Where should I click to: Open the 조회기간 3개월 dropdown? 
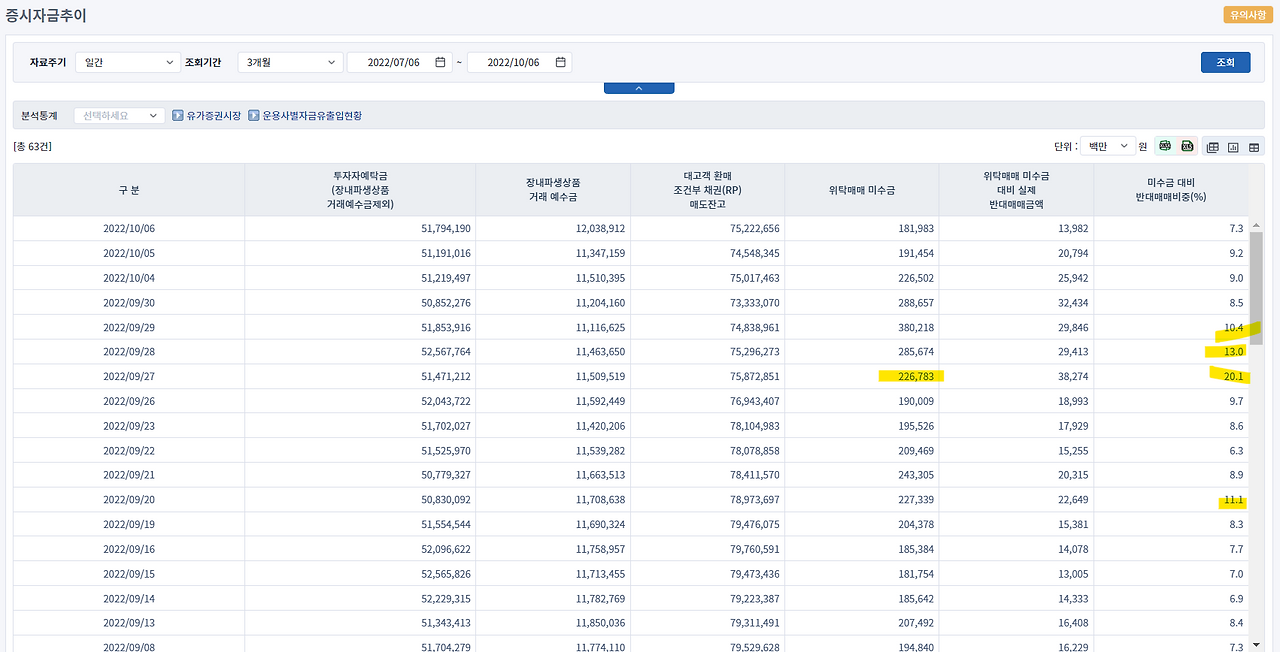point(290,62)
